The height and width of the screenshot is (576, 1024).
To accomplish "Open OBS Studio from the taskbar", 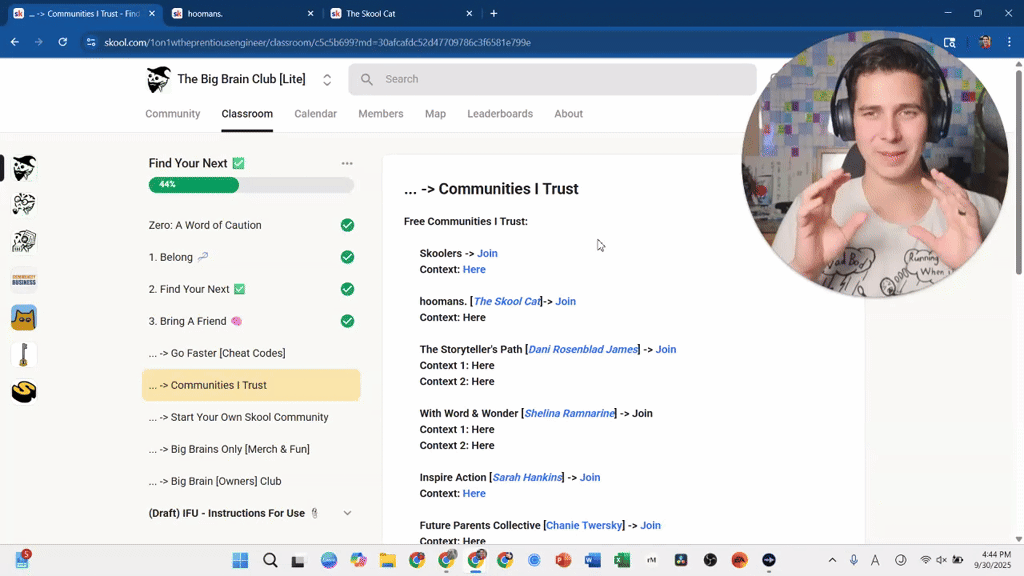I will (710, 560).
